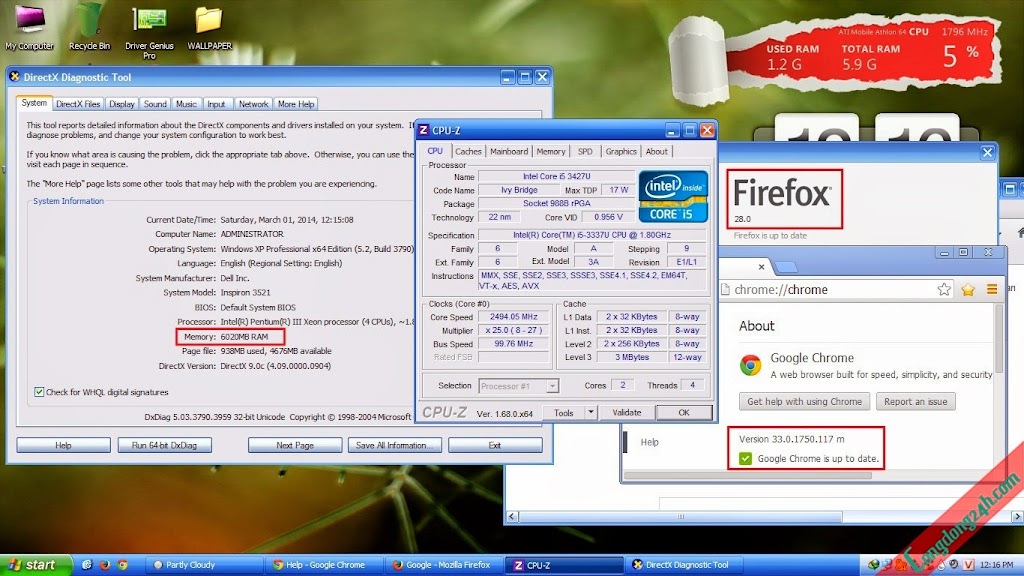Open the Sound tab in DxDiag

click(x=155, y=104)
